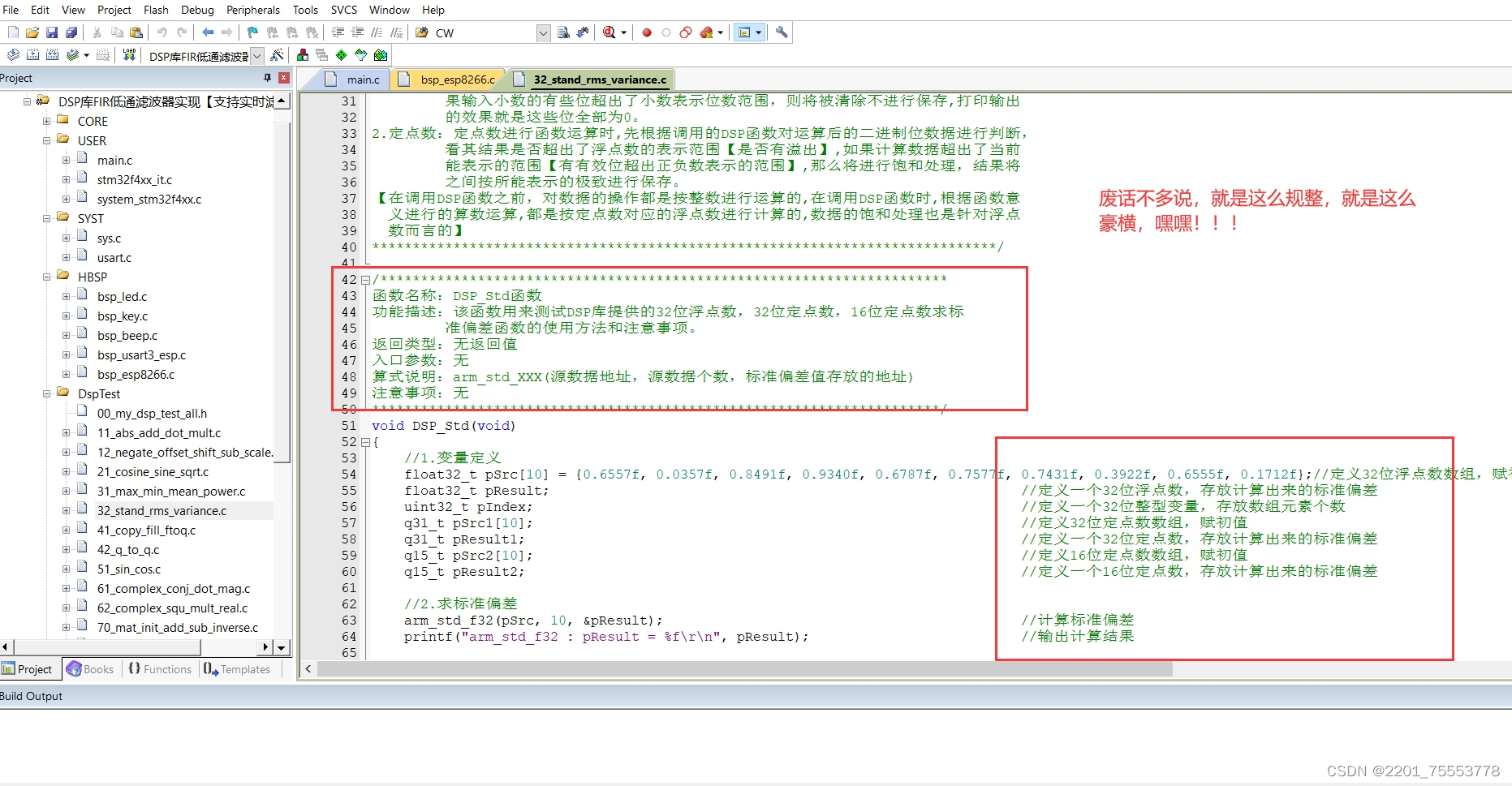
Task: Redo the last edit
Action: (182, 32)
